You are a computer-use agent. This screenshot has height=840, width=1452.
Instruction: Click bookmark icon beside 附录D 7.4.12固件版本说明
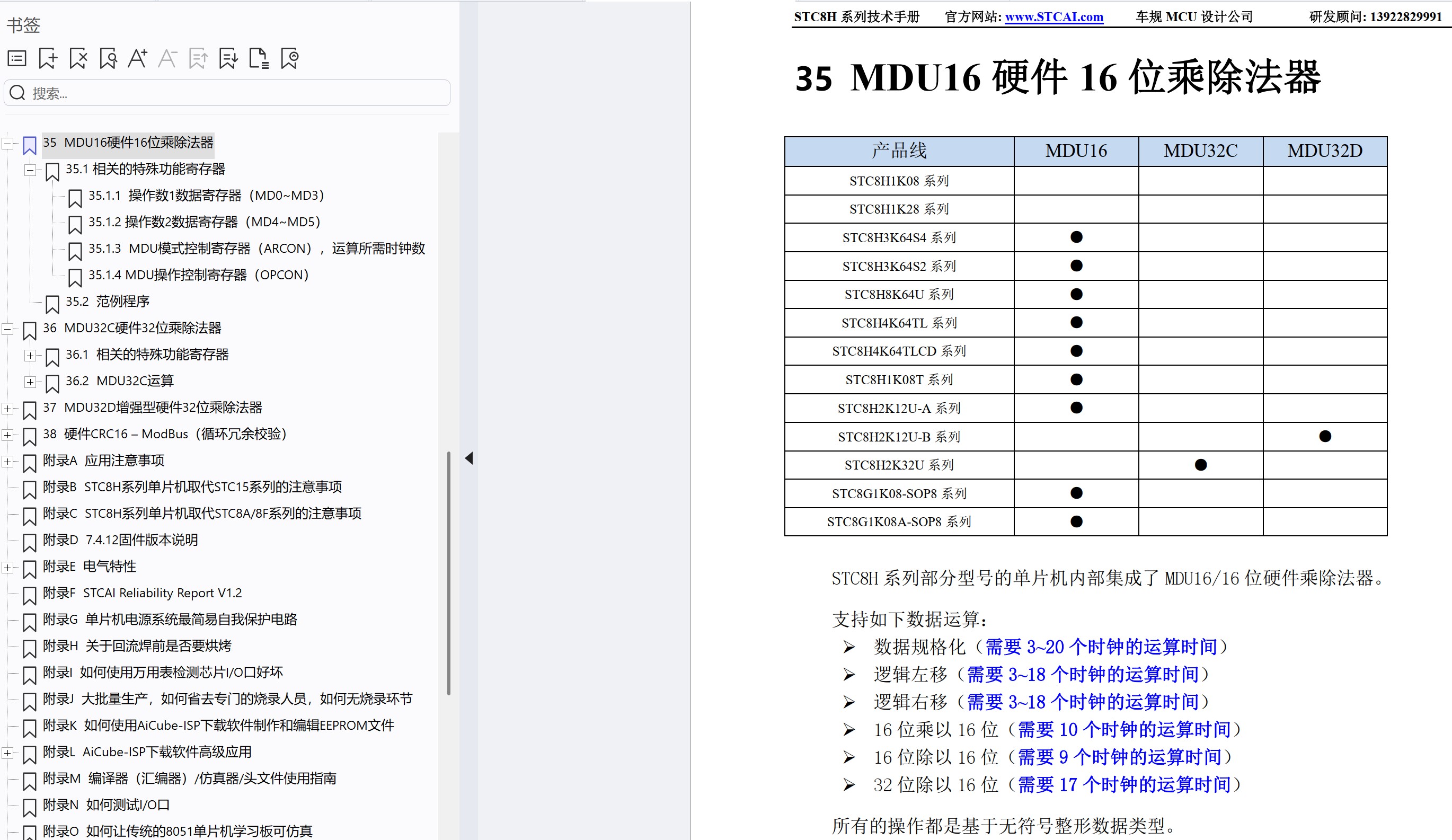coord(29,543)
